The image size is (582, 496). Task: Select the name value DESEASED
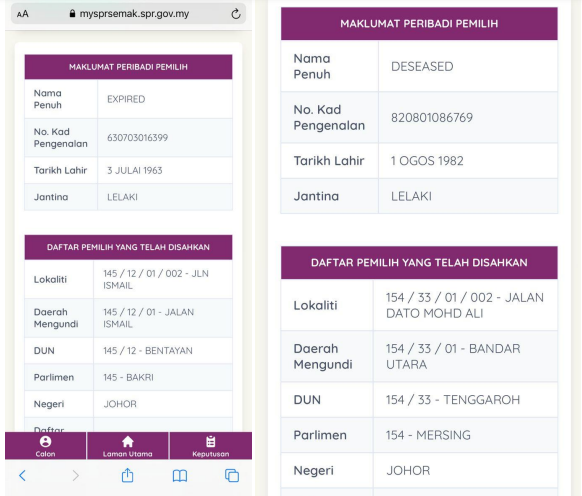pyautogui.click(x=422, y=66)
